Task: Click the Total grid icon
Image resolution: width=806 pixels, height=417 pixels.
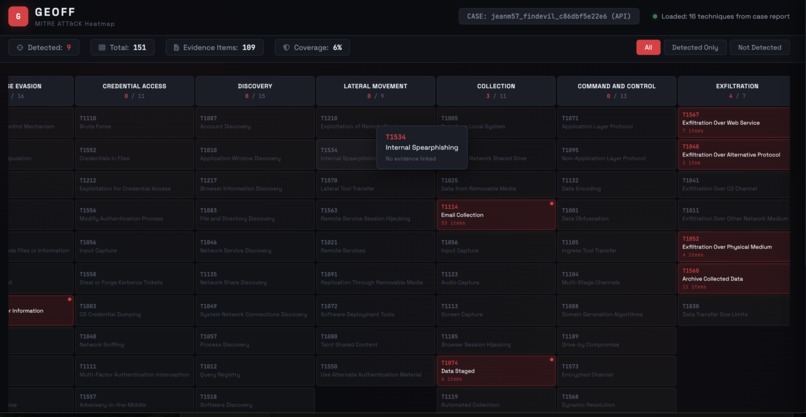Action: pos(102,47)
